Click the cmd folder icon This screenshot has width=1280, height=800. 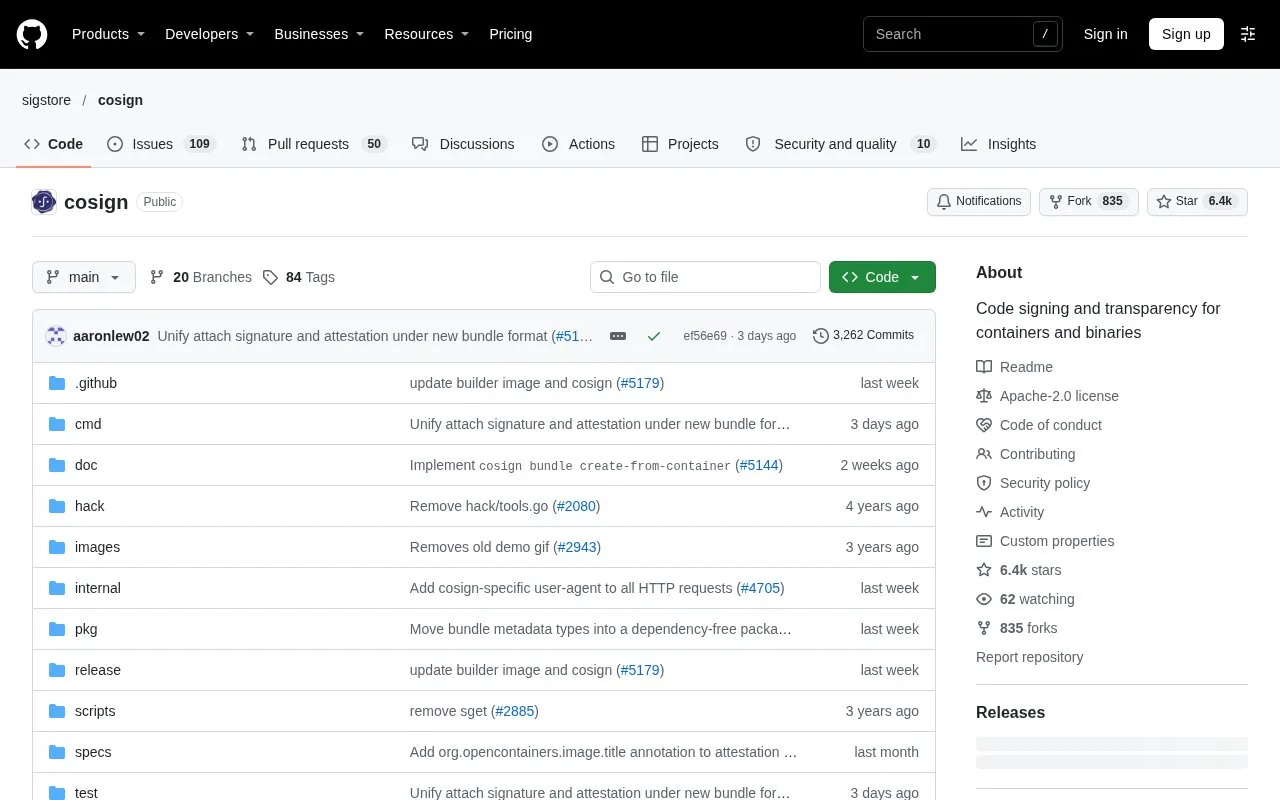(x=57, y=424)
